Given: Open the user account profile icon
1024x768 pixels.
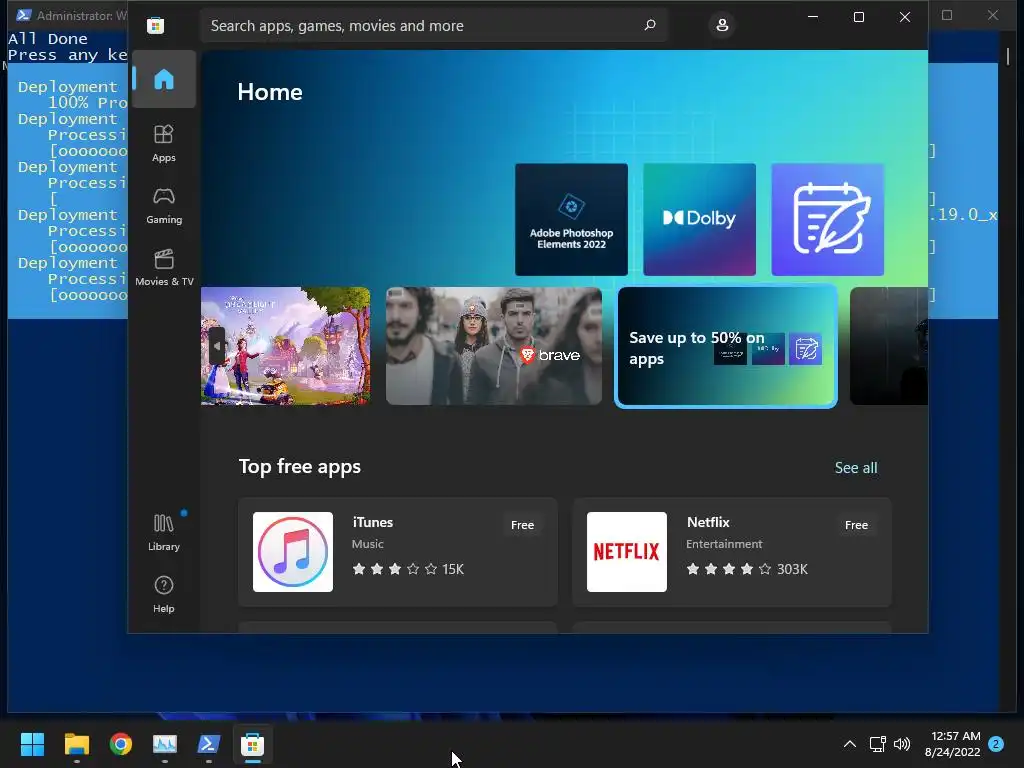Looking at the screenshot, I should pos(722,25).
